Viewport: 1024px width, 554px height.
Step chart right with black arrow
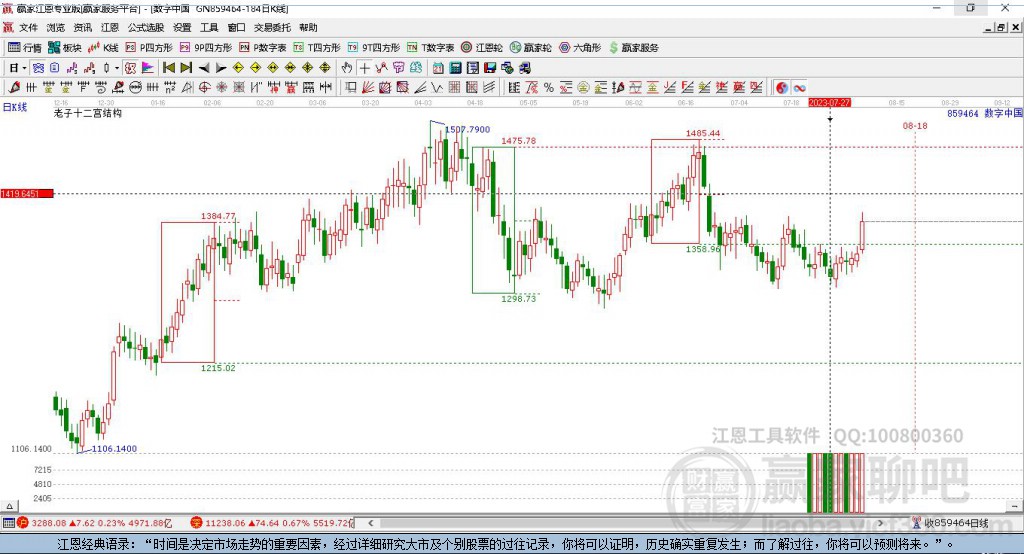point(221,68)
